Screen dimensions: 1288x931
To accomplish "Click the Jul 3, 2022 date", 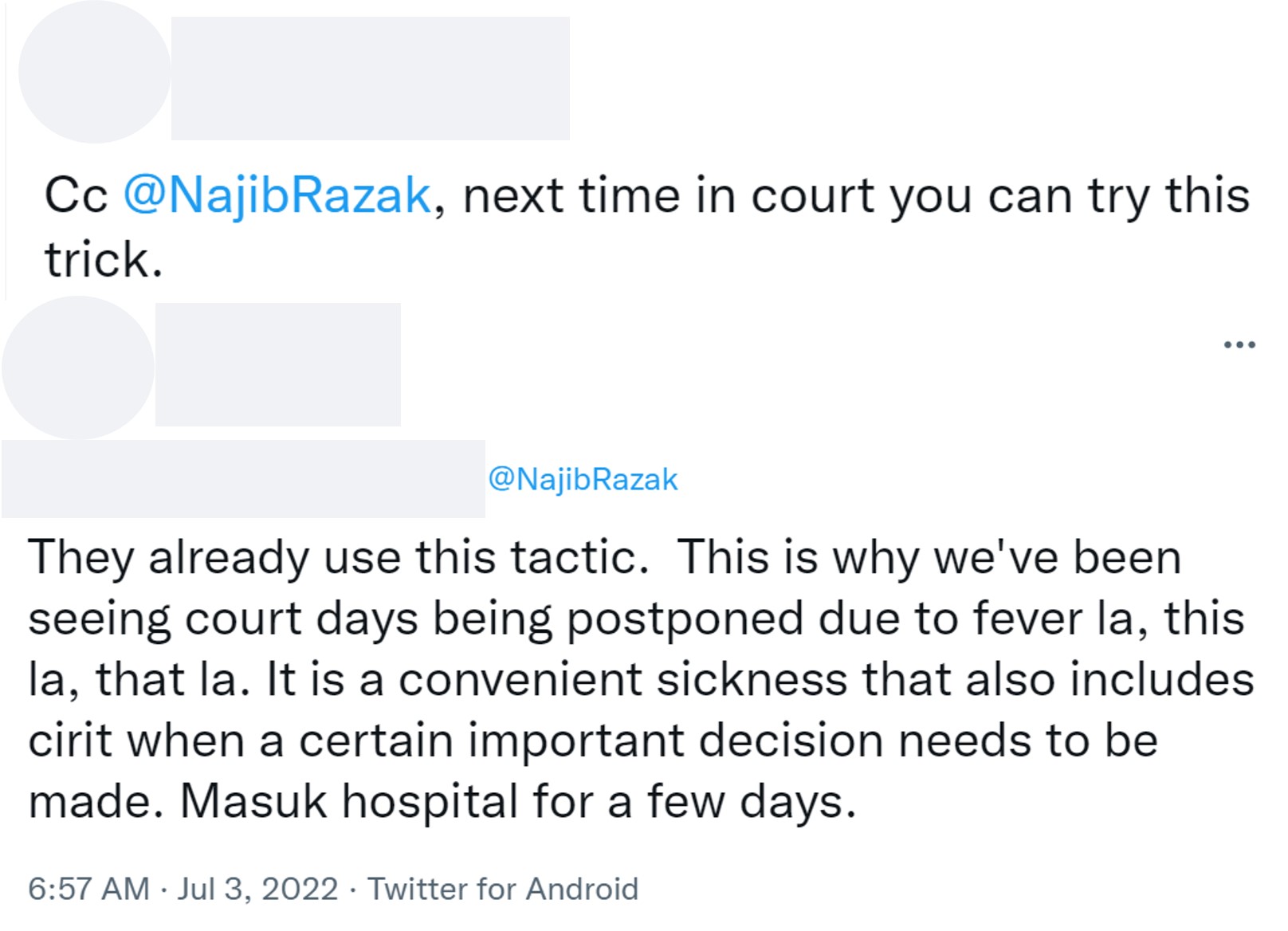I will pyautogui.click(x=257, y=889).
